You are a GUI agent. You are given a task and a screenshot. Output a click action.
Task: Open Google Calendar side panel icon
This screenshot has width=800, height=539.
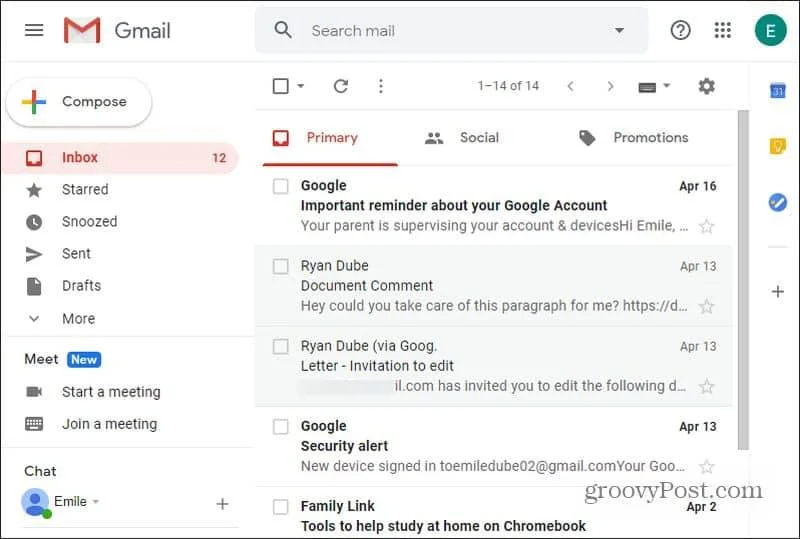778,91
